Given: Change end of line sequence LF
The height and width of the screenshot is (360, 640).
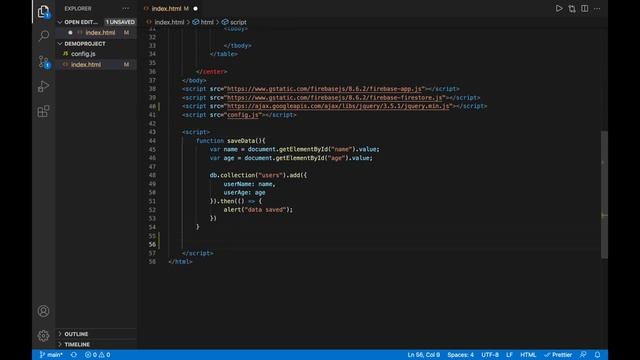Looking at the screenshot, I should [x=509, y=355].
